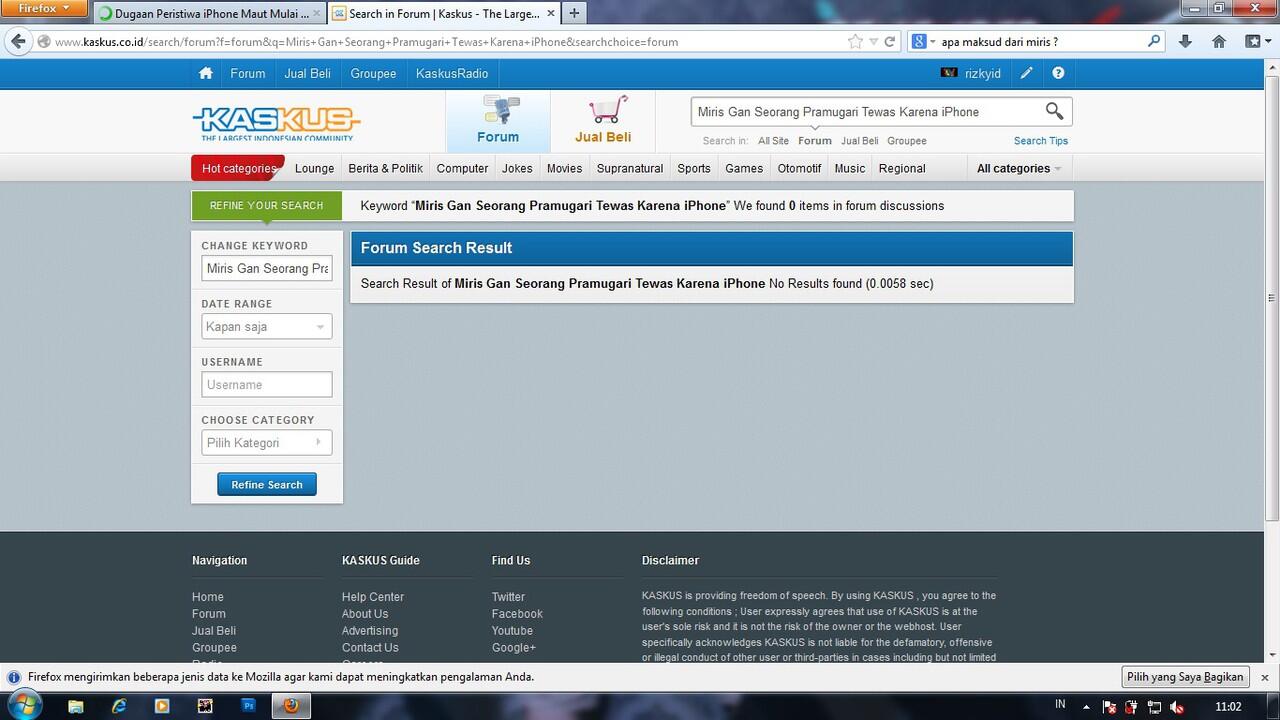Open the Search Tips link
Image resolution: width=1280 pixels, height=720 pixels.
[x=1041, y=141]
